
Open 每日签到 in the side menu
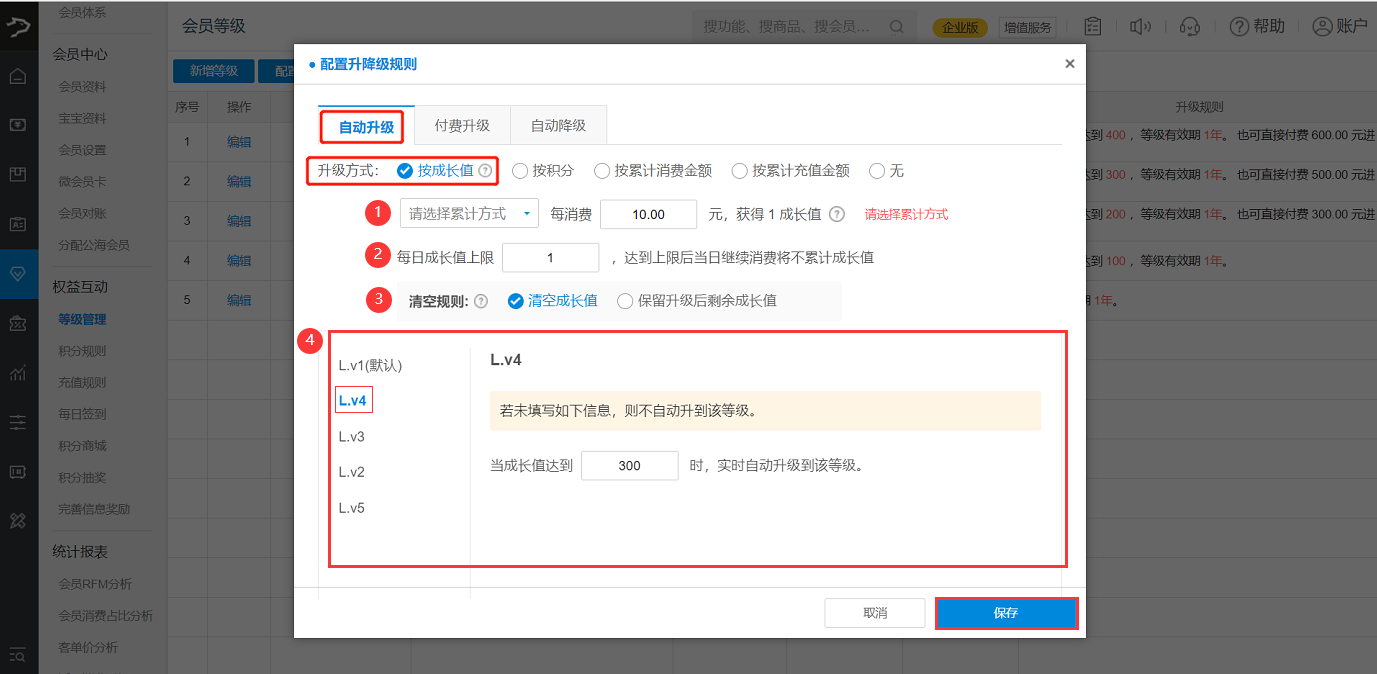82,414
